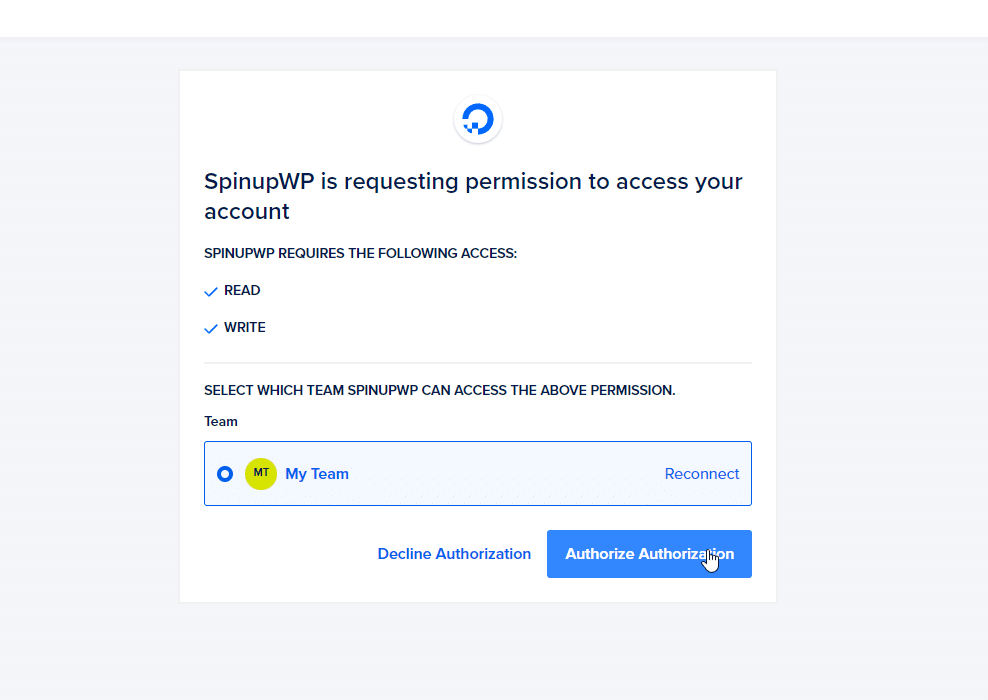
Task: Click the word 'account' in the heading
Action: point(246,212)
